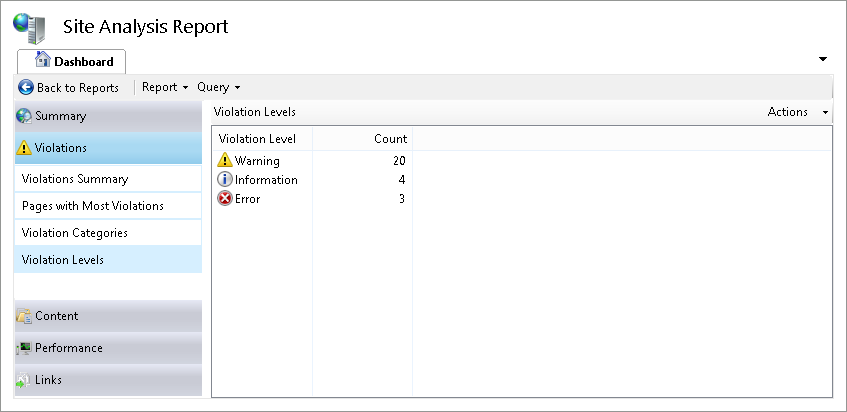
Task: Go to Pages with Most Violations
Action: pos(93,206)
